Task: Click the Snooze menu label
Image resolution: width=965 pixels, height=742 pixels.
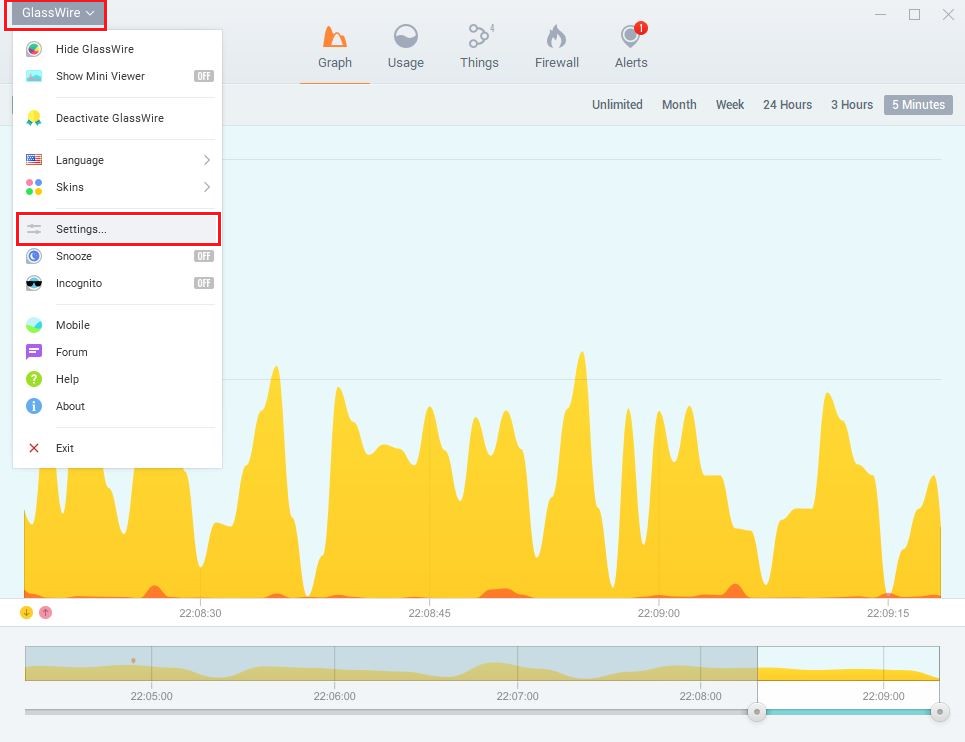Action: point(74,256)
